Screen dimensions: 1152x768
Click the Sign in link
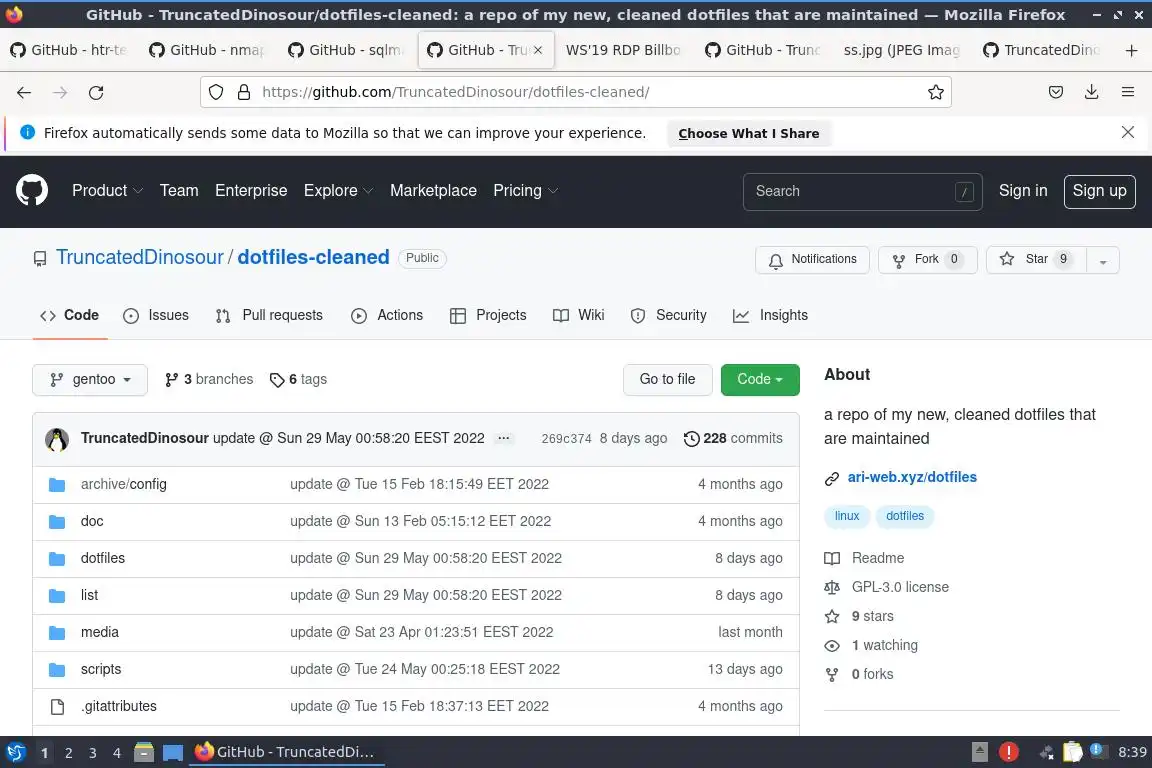(1023, 190)
